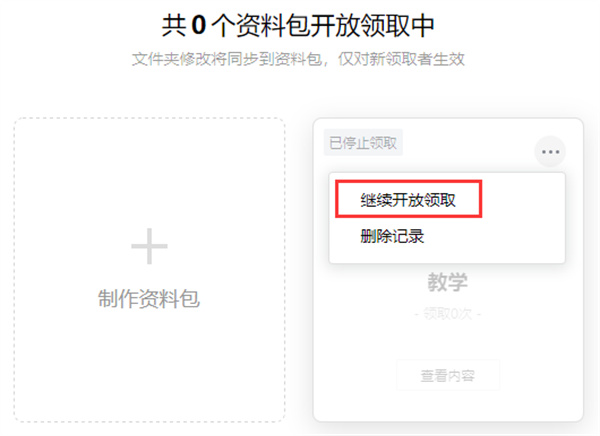Click the subtitle 文件夹修改将同步到资料包

pyautogui.click(x=227, y=59)
